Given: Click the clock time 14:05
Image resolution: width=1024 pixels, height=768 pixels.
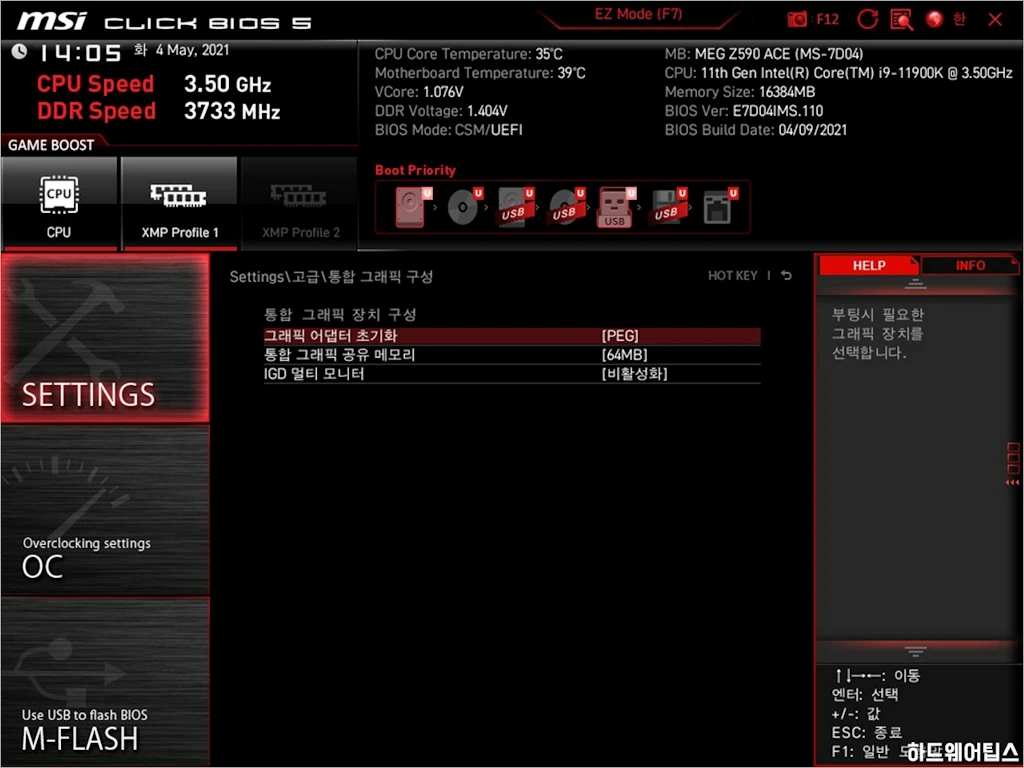Looking at the screenshot, I should [79, 53].
